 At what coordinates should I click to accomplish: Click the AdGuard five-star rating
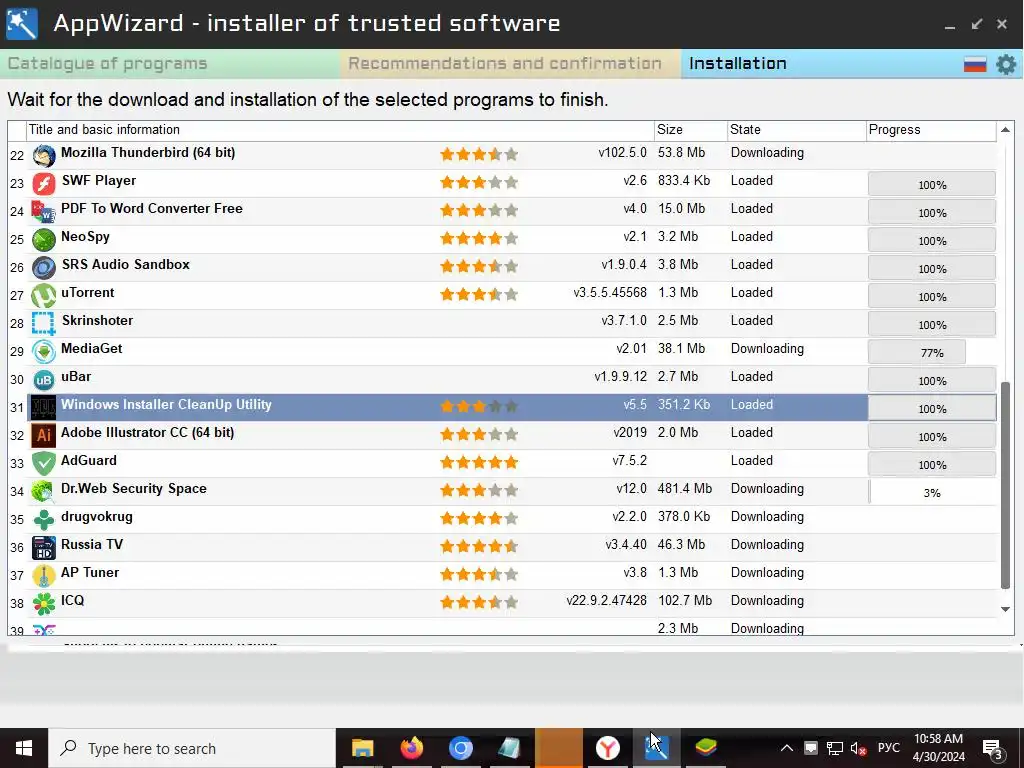point(479,462)
